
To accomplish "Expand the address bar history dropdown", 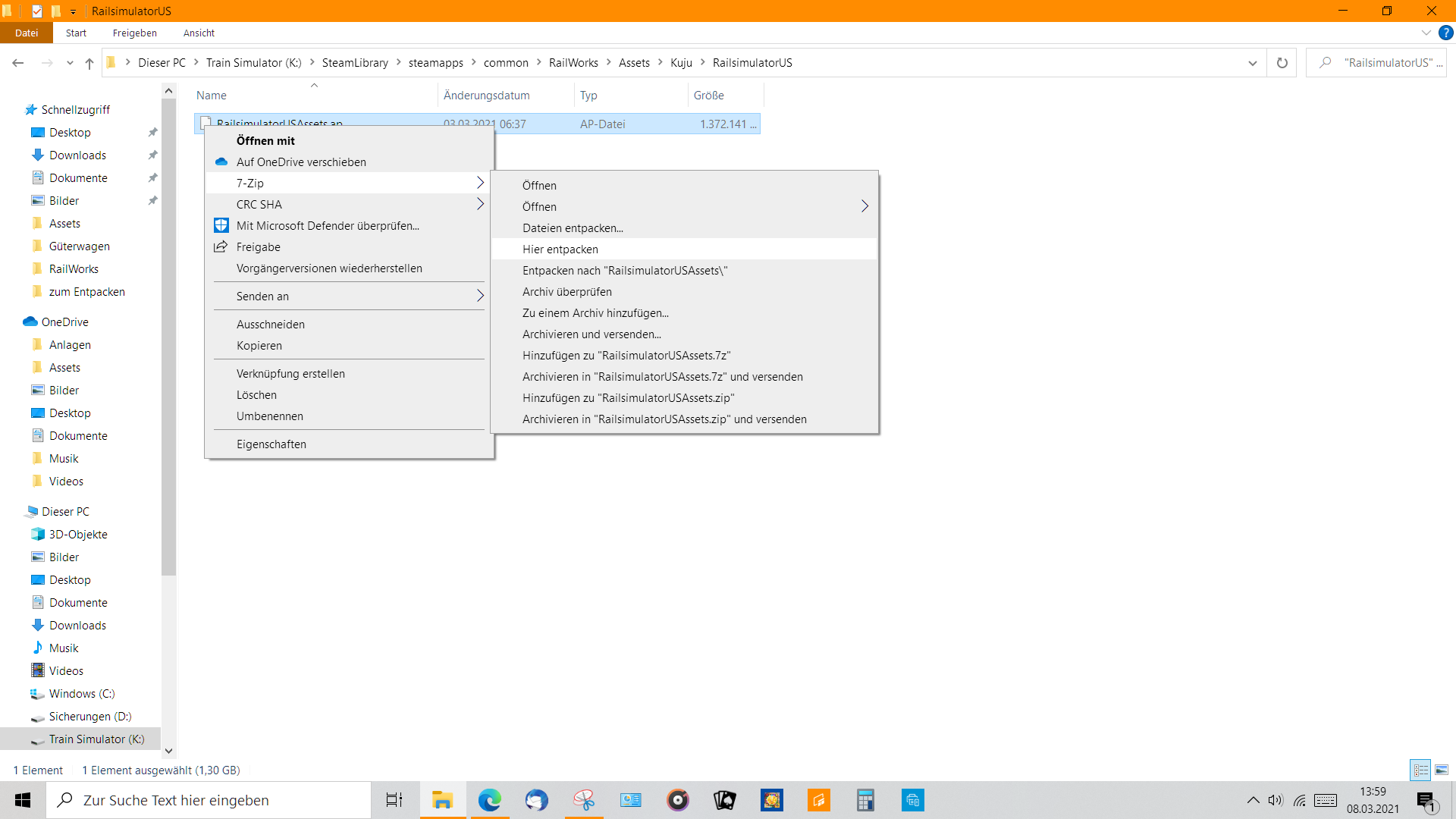I will point(1252,63).
